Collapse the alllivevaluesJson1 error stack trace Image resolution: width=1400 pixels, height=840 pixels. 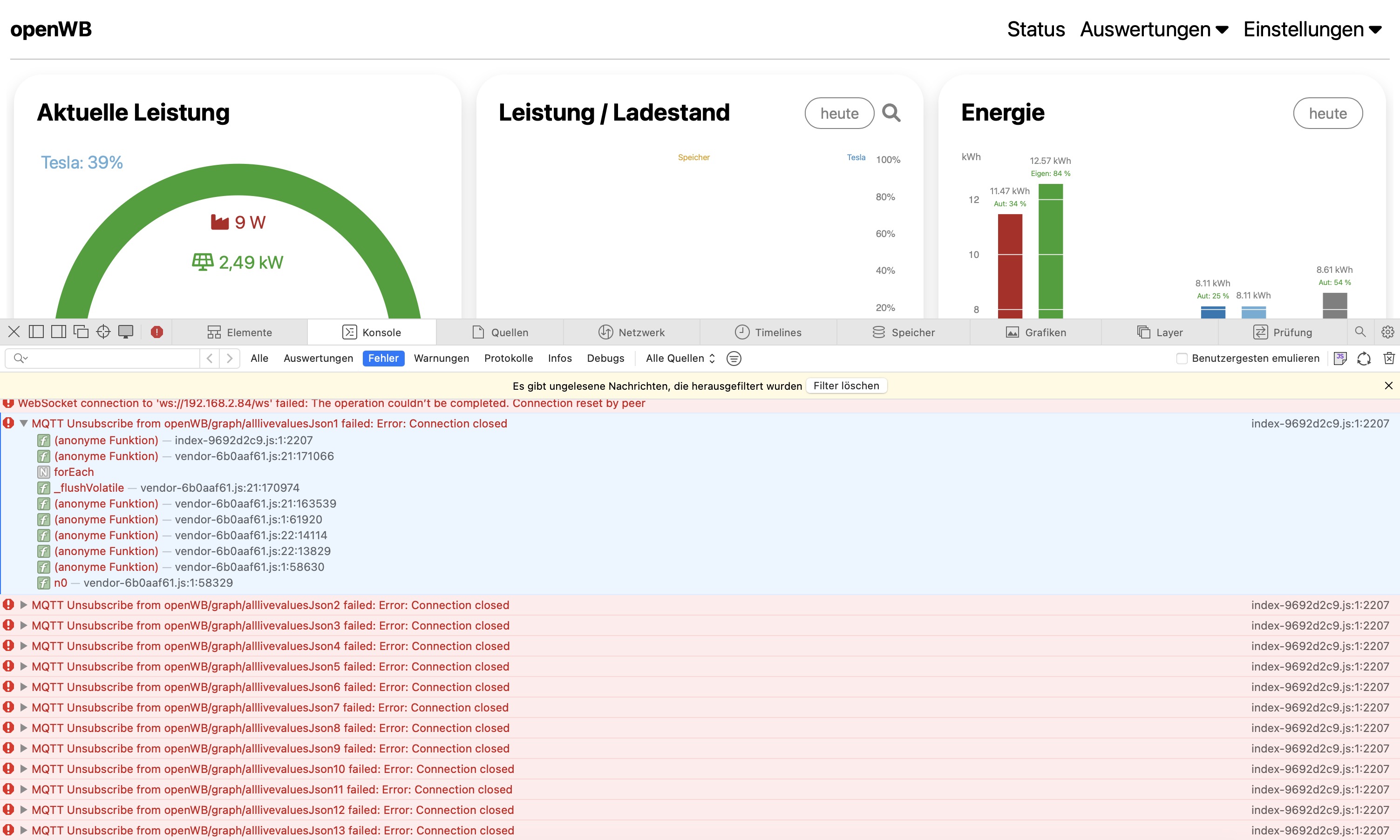[x=24, y=423]
